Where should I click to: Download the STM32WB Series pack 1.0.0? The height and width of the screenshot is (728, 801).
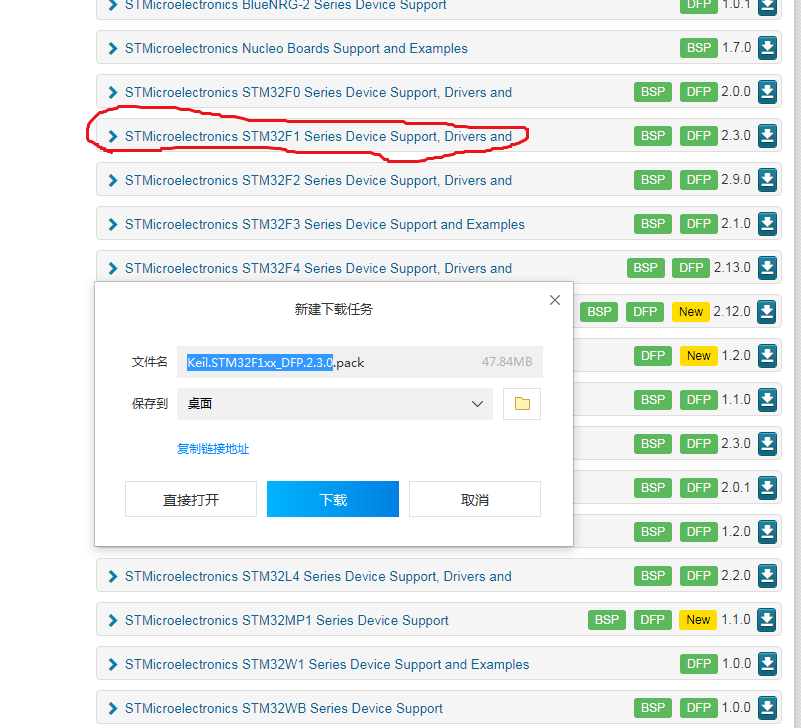coord(767,707)
